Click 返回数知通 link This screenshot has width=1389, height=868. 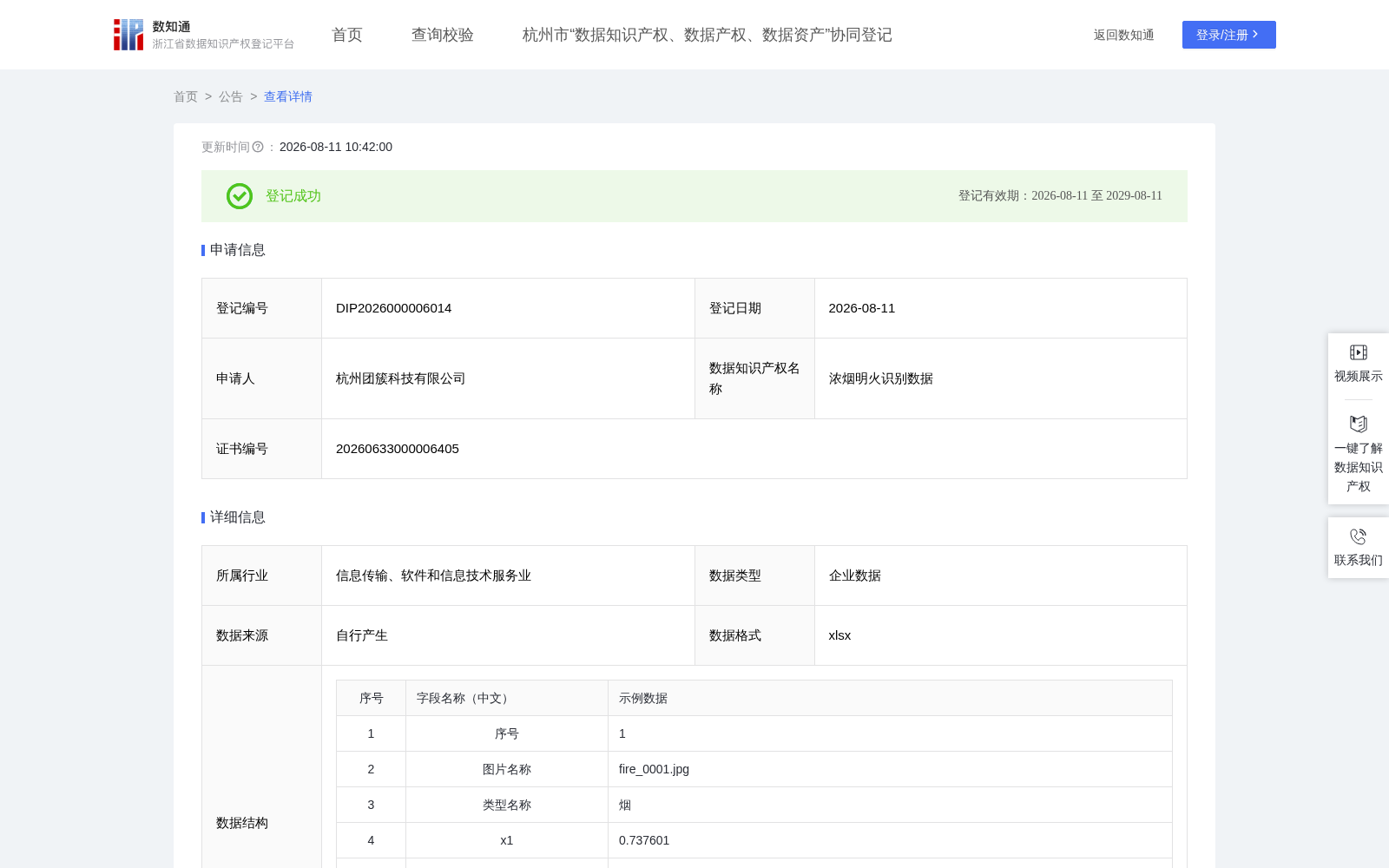(1124, 35)
